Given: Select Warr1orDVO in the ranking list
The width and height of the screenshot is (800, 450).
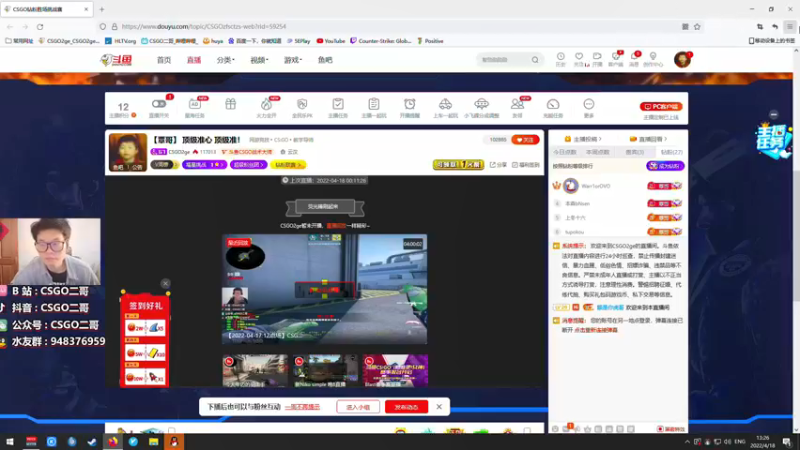Looking at the screenshot, I should [x=595, y=186].
